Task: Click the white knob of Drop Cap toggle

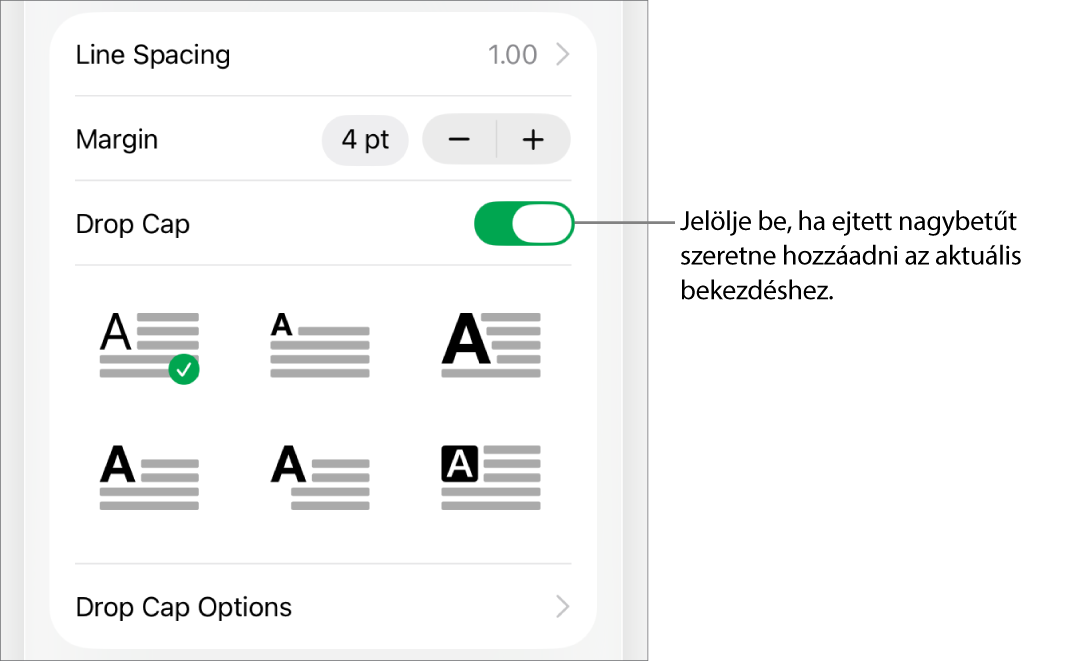Action: point(542,224)
